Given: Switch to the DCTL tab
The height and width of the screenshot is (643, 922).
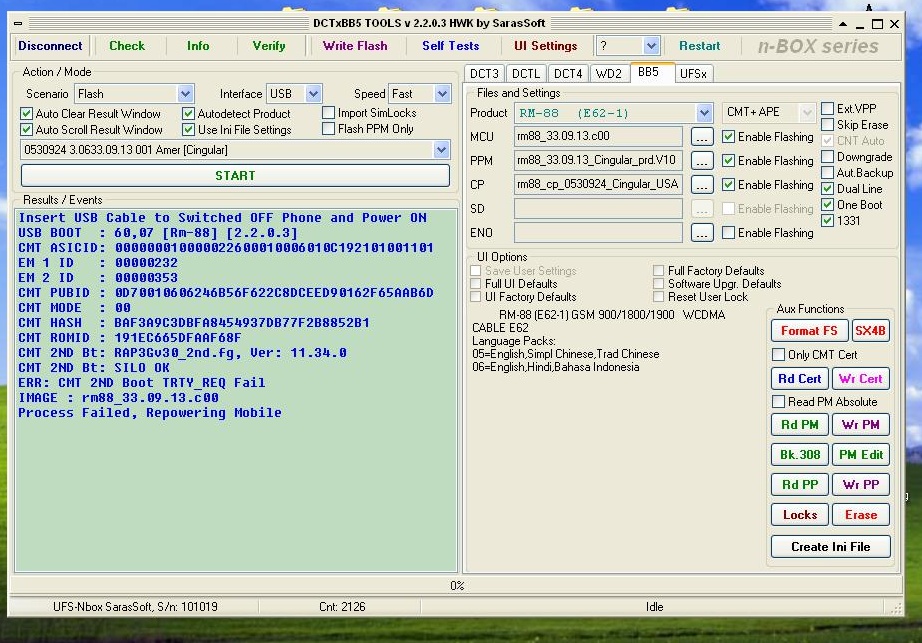Looking at the screenshot, I should (526, 73).
